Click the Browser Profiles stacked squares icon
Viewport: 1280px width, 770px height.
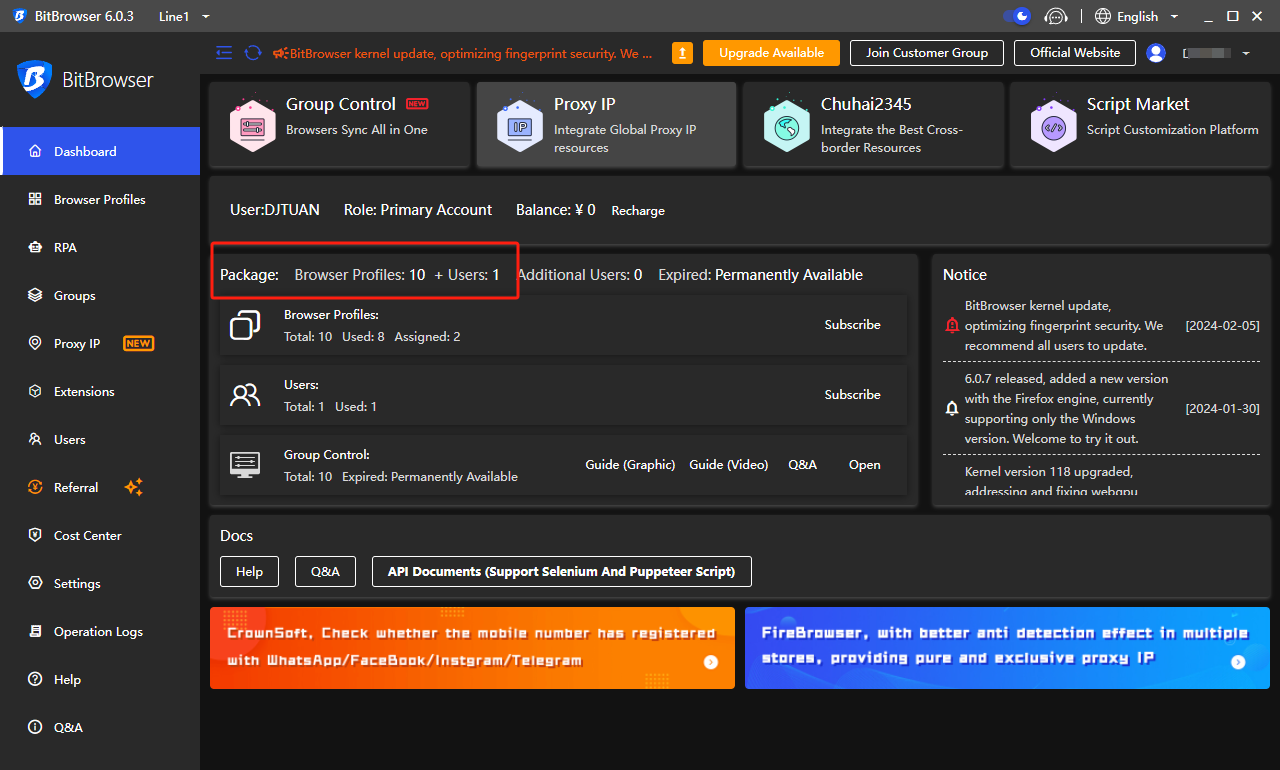[245, 325]
